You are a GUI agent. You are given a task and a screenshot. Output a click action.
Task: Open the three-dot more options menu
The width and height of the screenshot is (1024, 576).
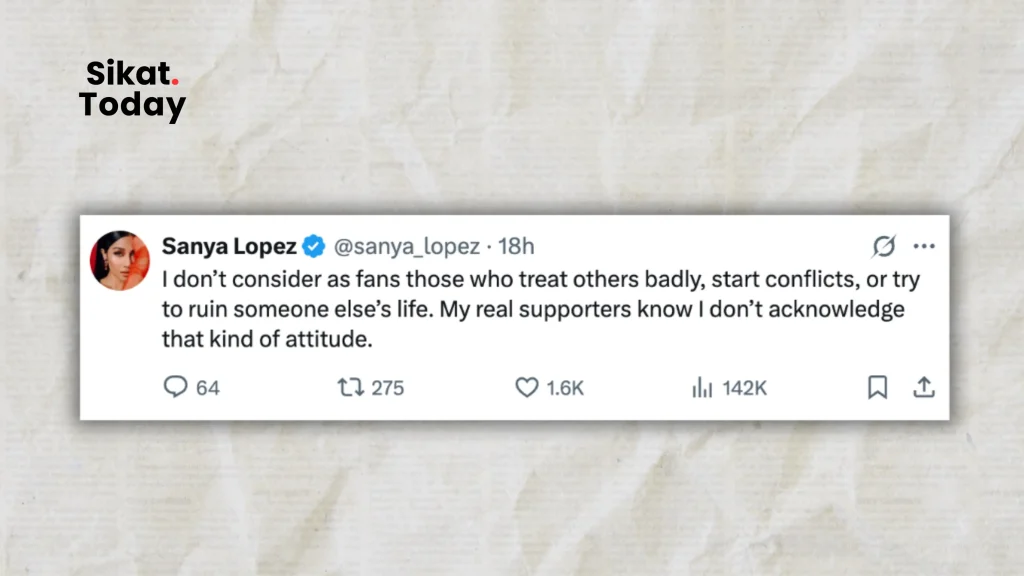pos(924,246)
